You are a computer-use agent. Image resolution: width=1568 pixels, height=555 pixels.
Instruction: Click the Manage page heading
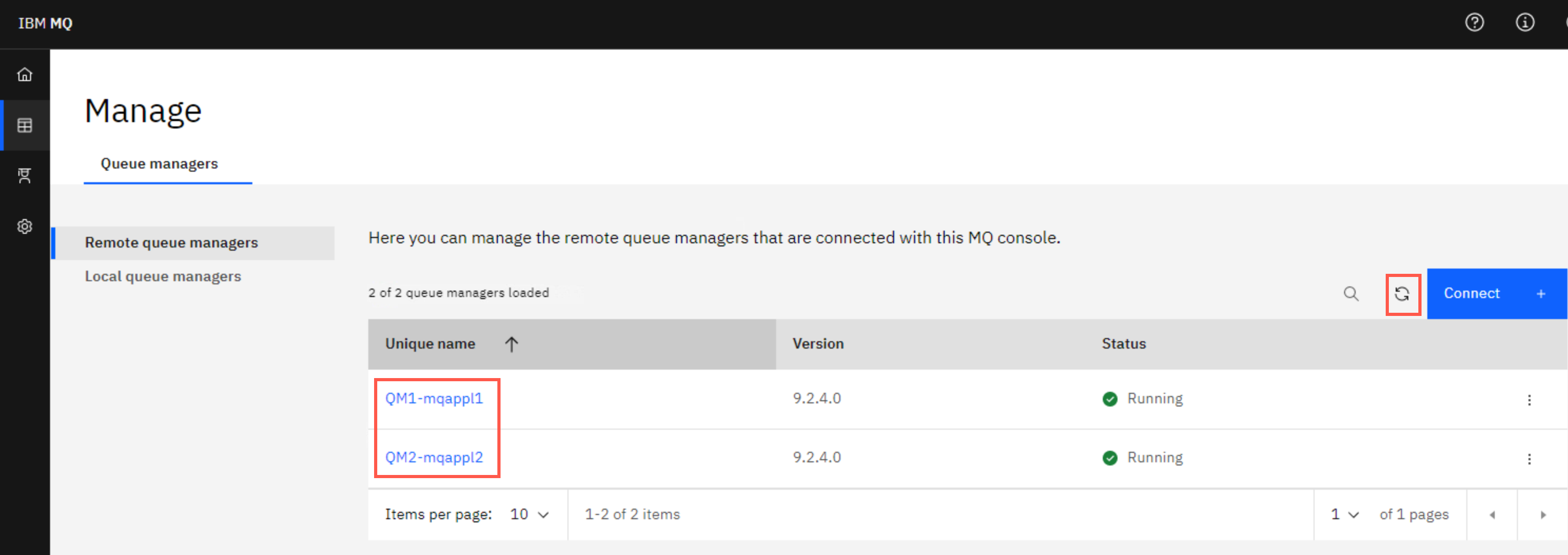click(x=143, y=111)
